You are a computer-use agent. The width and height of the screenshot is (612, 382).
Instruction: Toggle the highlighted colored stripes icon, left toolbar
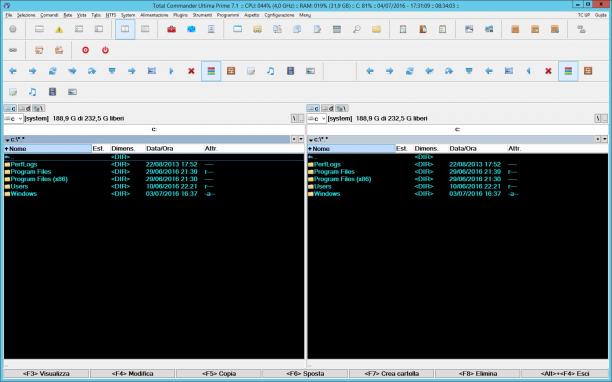[211, 71]
